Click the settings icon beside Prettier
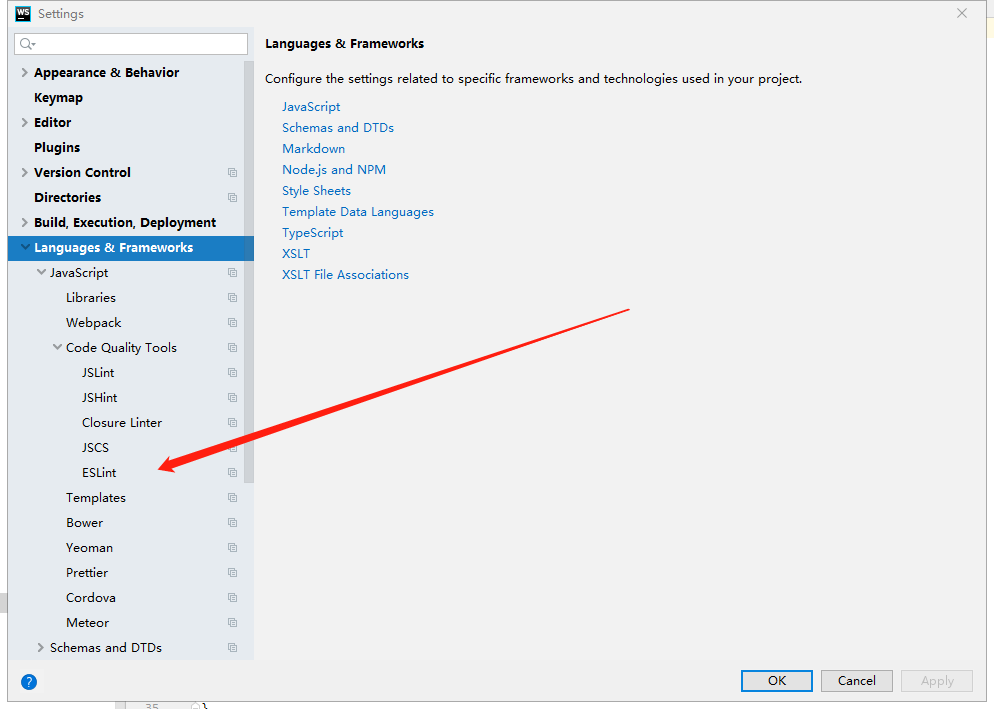The height and width of the screenshot is (709, 994). coord(232,572)
